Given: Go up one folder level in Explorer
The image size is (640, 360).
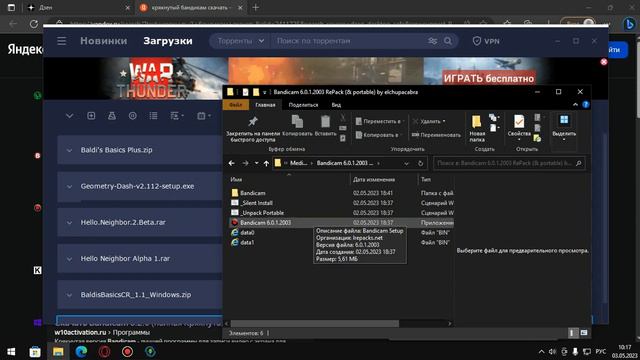Looking at the screenshot, I should coord(266,163).
